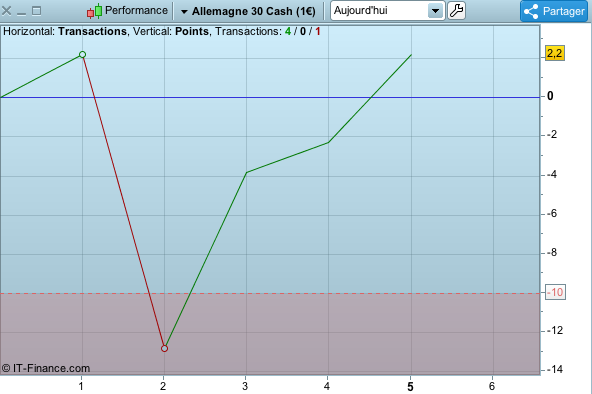The height and width of the screenshot is (394, 592).
Task: Click the y-axis label -14
Action: (x=555, y=369)
